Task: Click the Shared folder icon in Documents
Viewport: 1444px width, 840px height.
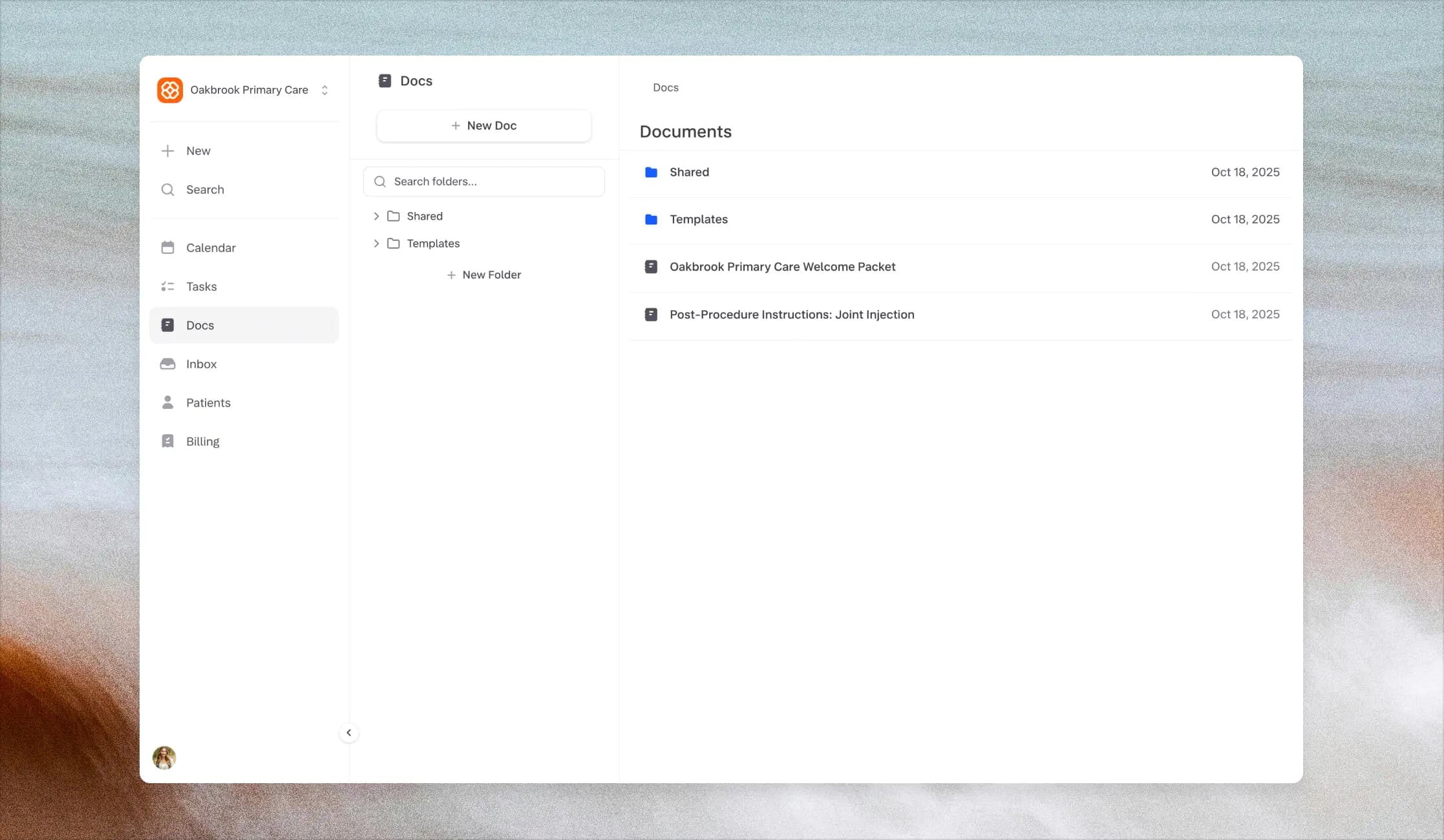Action: point(651,172)
